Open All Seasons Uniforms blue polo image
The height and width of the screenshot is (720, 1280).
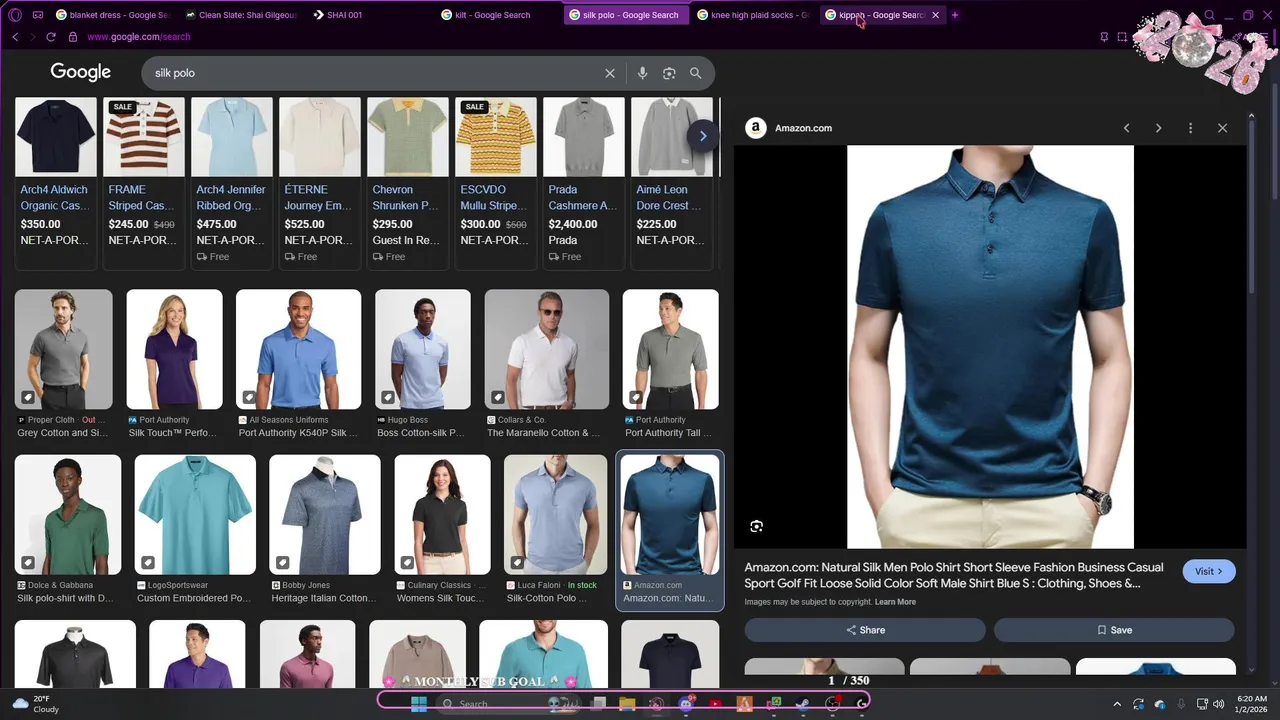tap(298, 349)
